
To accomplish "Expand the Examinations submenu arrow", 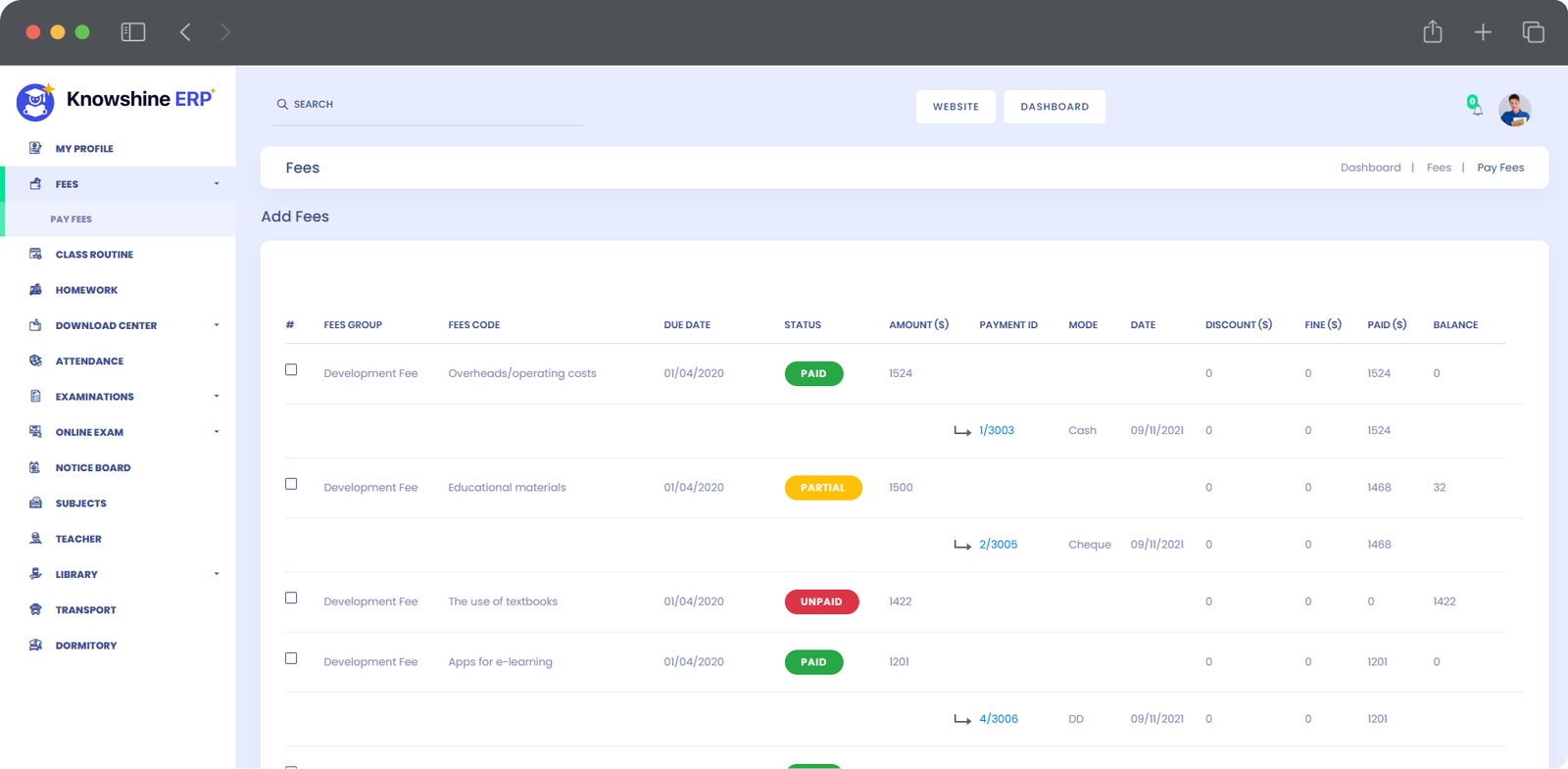I will pyautogui.click(x=217, y=397).
